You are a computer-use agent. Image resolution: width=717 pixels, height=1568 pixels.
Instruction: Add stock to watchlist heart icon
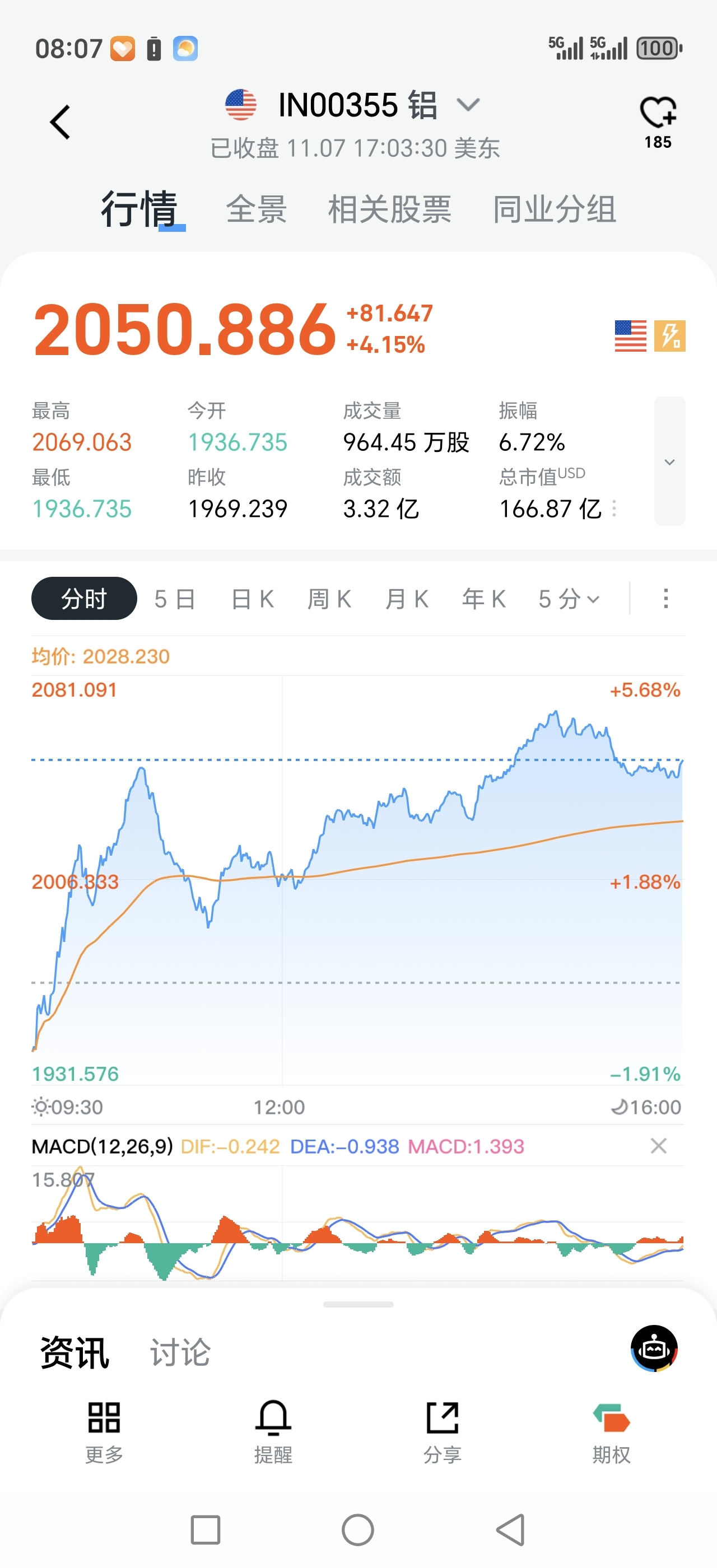[x=658, y=113]
